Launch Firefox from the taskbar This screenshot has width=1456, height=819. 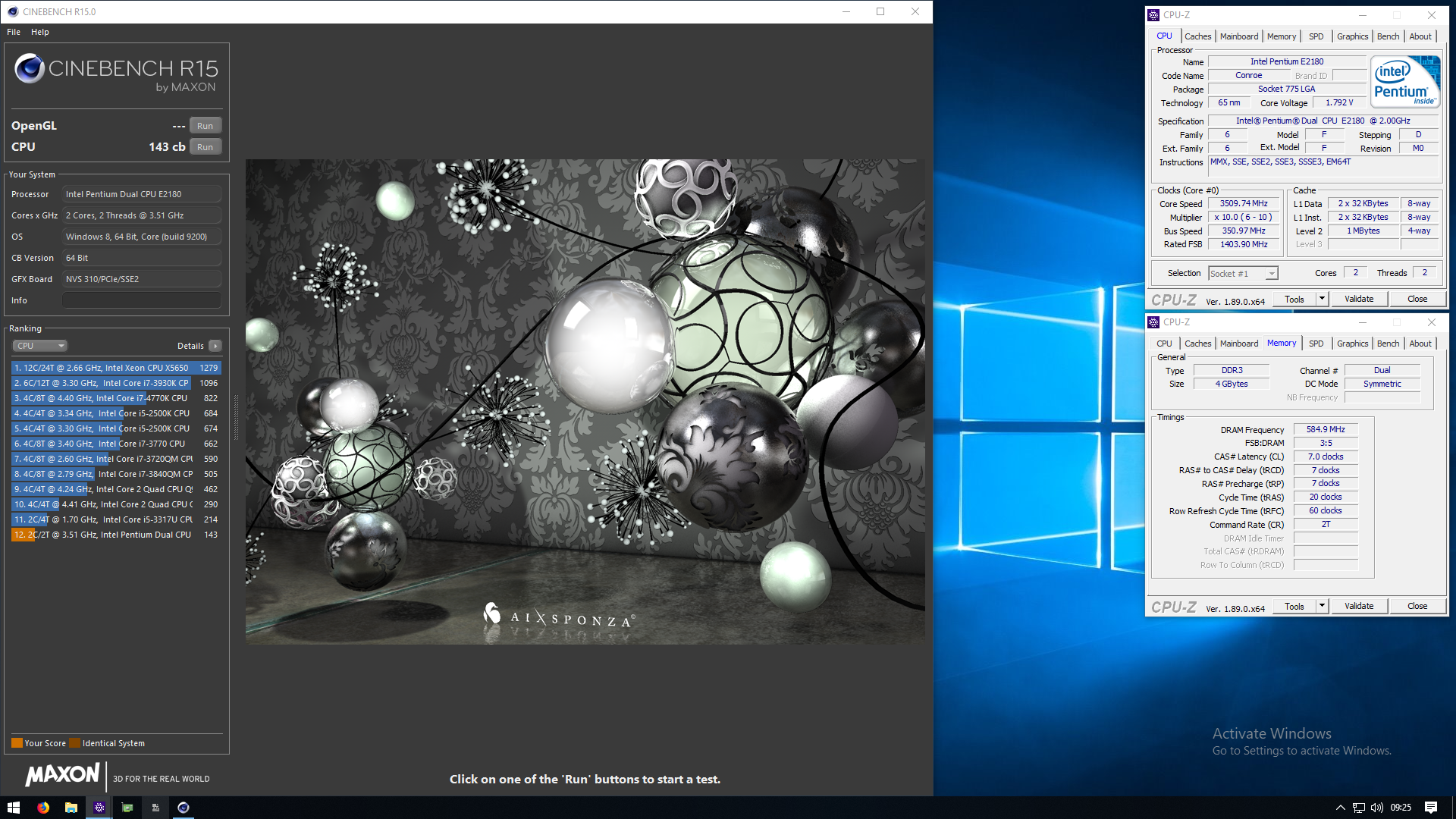point(43,808)
